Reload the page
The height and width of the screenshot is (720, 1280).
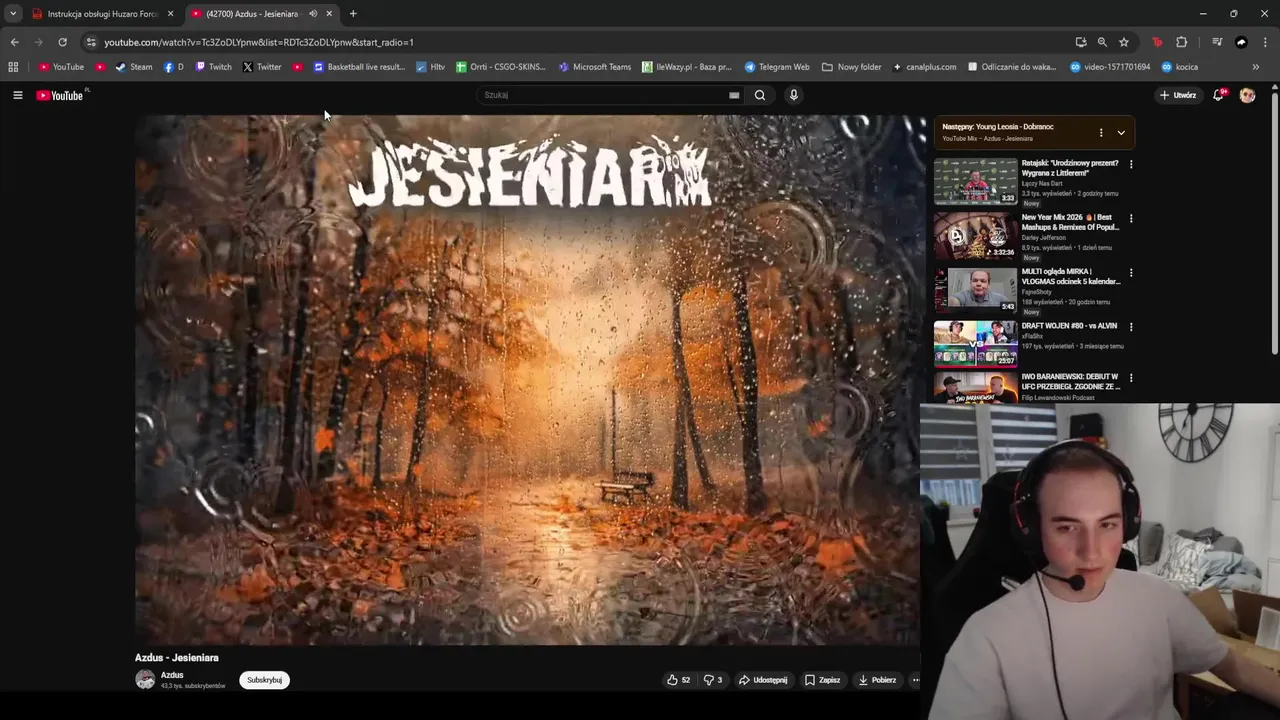(x=62, y=42)
